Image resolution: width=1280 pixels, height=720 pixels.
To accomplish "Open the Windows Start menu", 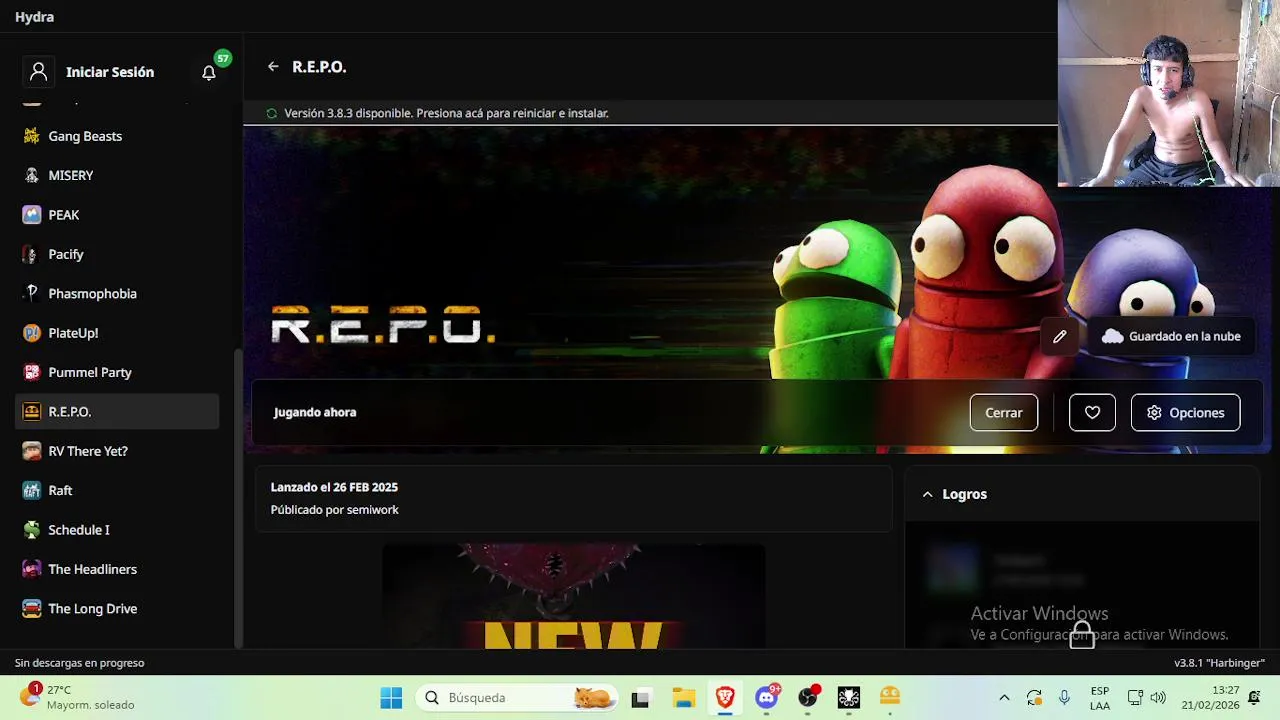I will (391, 697).
